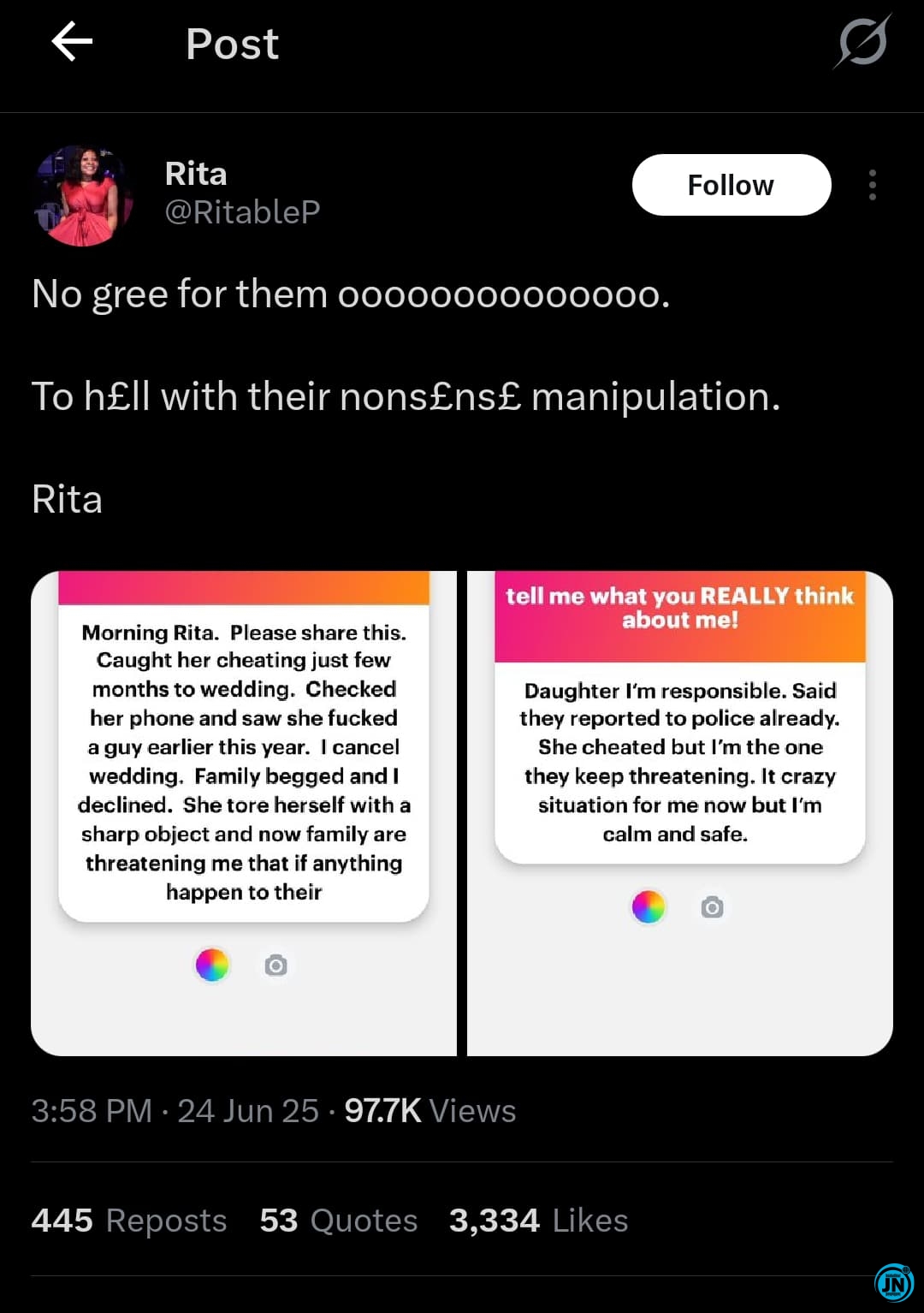Open the Grok slash icon
924x1313 pixels.
(862, 41)
